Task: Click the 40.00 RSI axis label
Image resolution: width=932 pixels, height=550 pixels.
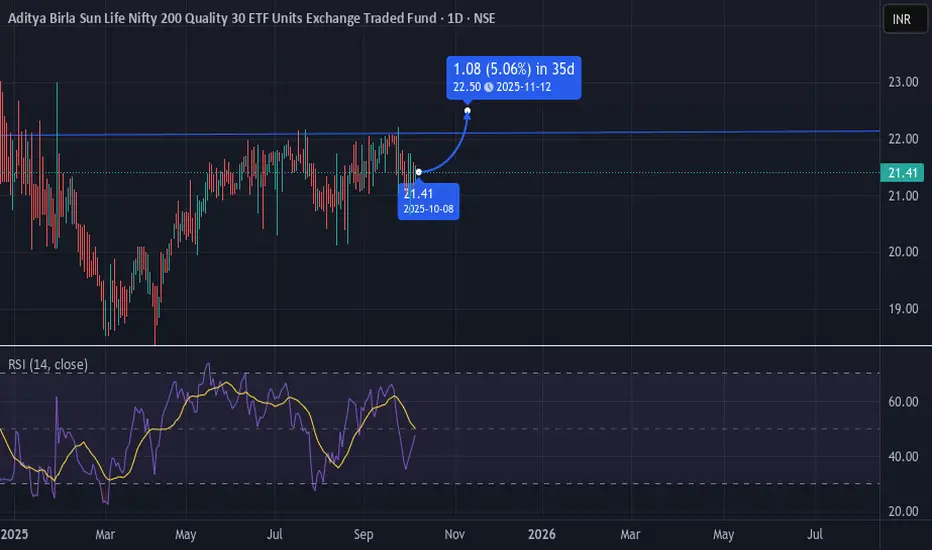Action: (x=903, y=457)
